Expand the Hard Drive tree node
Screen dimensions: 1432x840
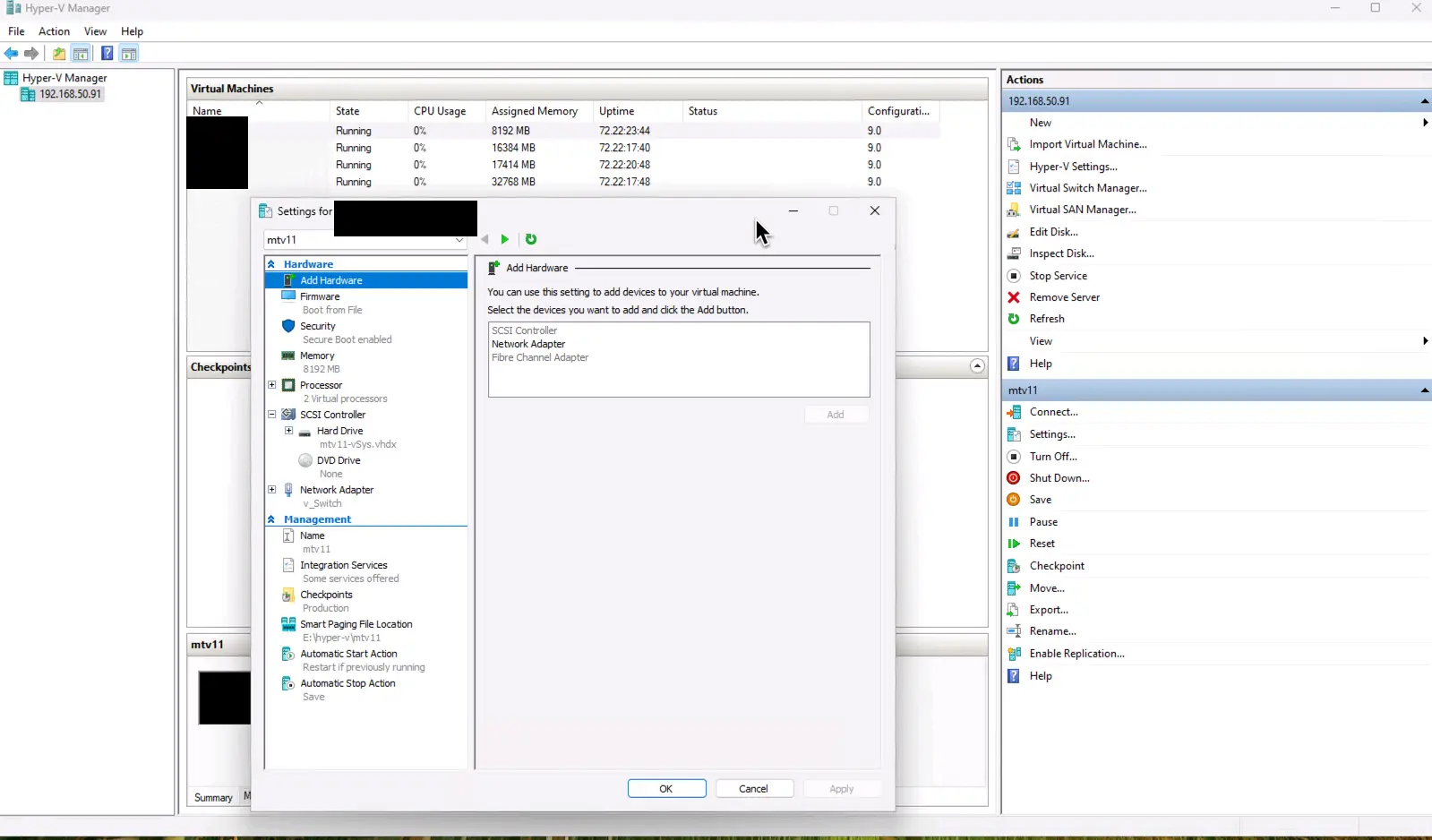(289, 431)
